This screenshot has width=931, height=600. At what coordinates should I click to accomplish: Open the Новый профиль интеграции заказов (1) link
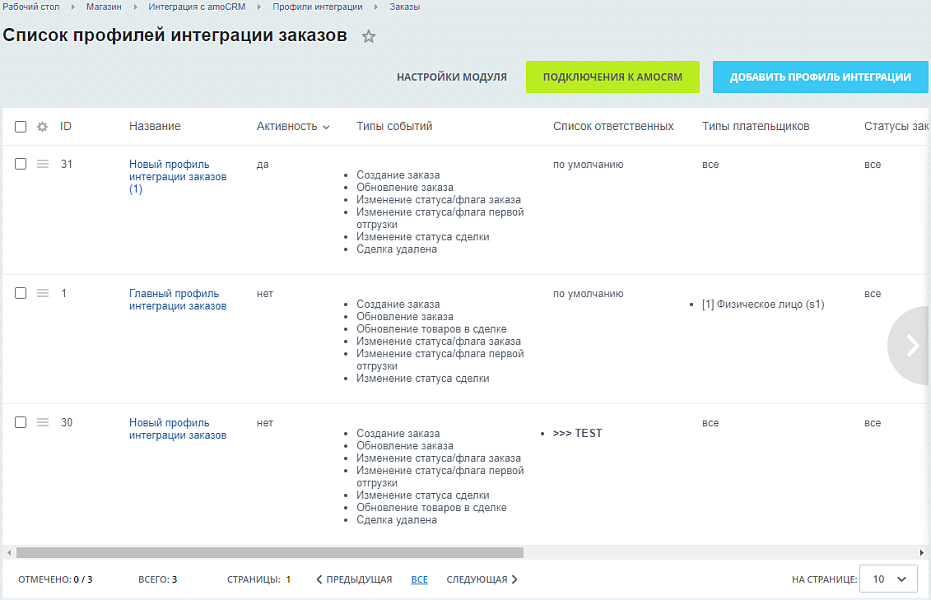tap(168, 177)
